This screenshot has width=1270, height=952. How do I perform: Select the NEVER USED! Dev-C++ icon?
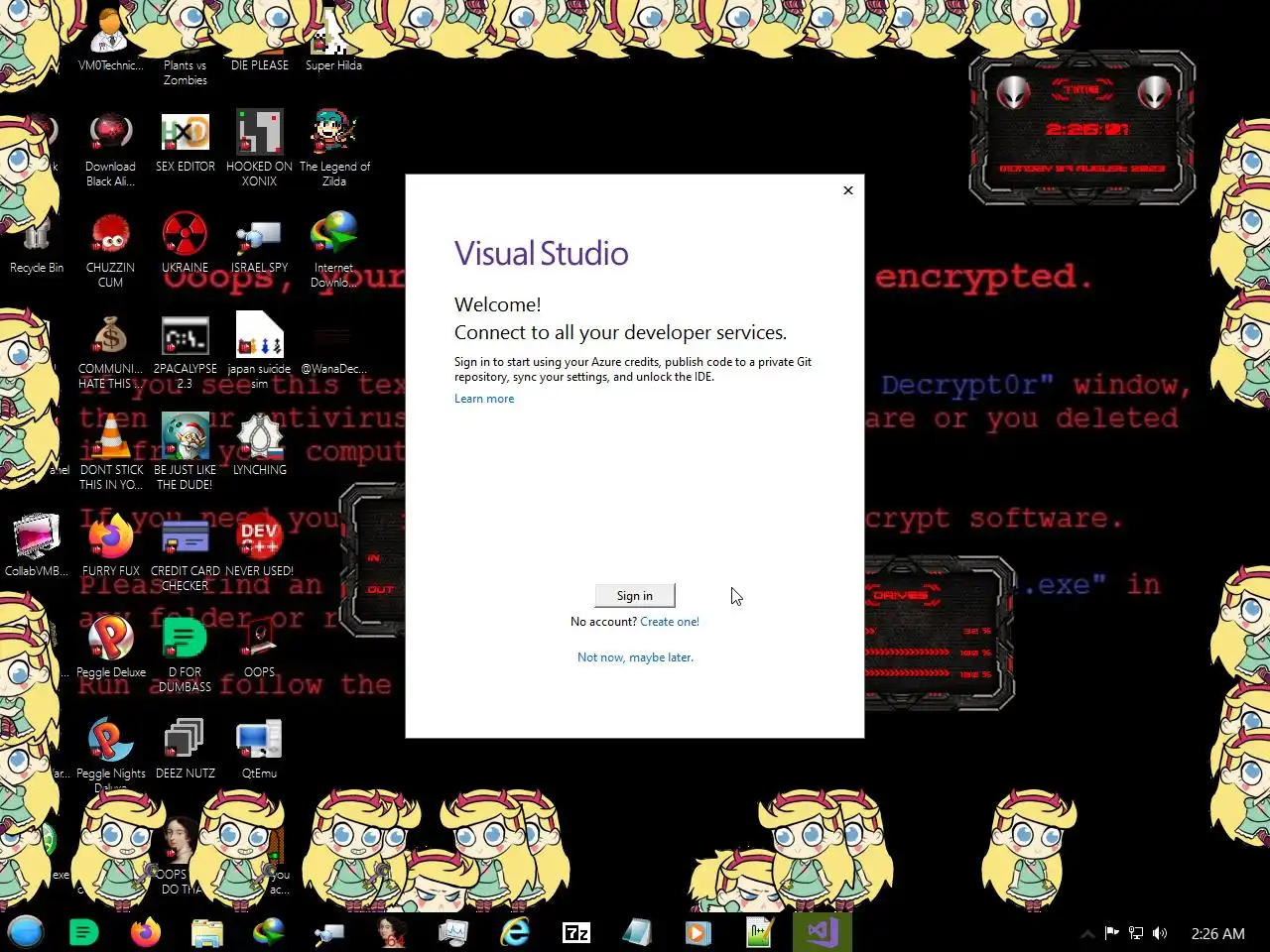(260, 545)
